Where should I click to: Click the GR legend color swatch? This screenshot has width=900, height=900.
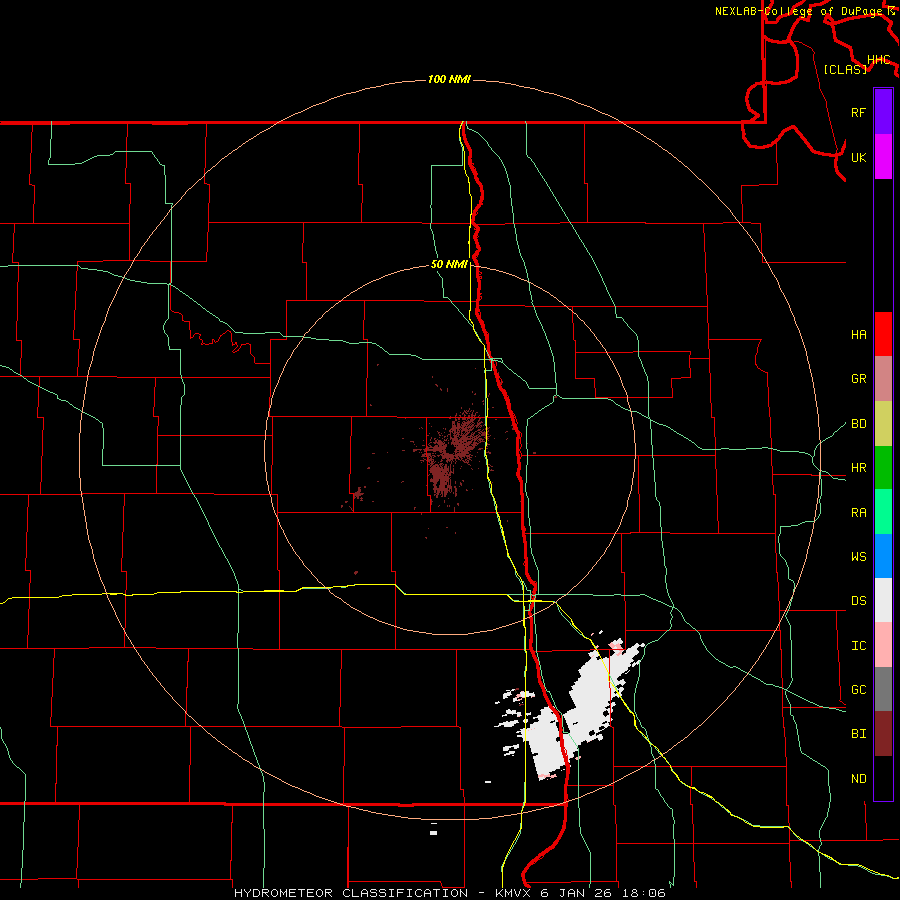pos(883,378)
